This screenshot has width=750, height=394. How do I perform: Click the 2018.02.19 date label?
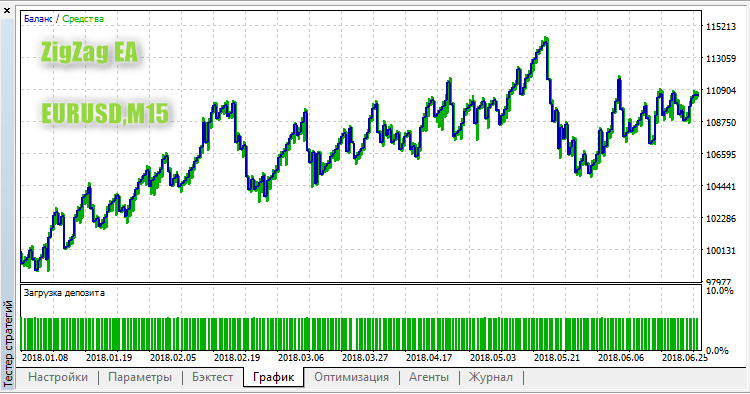[x=237, y=358]
